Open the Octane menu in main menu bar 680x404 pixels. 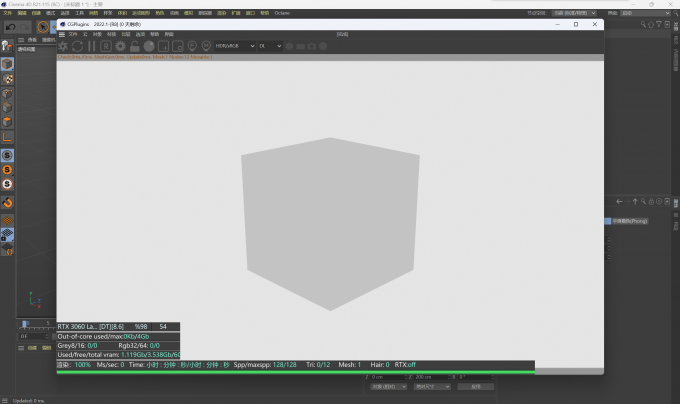pyautogui.click(x=282, y=13)
